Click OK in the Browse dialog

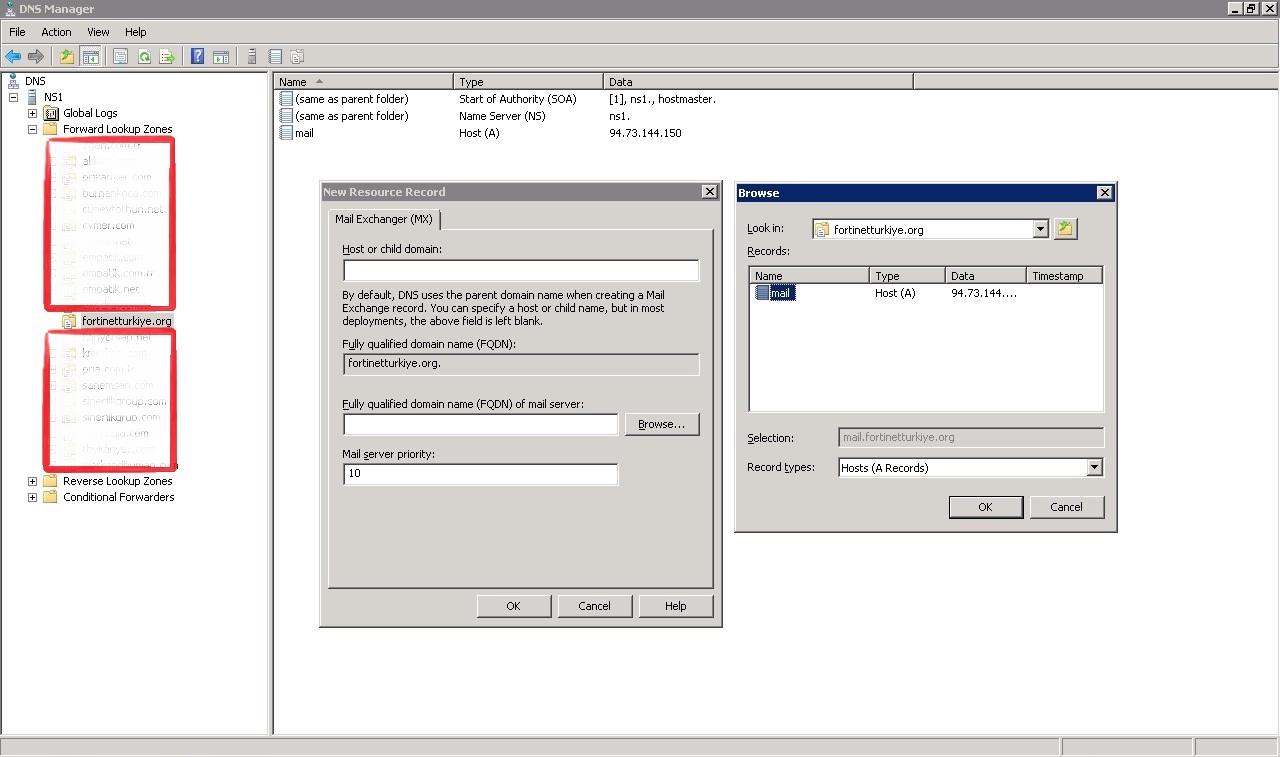tap(985, 507)
